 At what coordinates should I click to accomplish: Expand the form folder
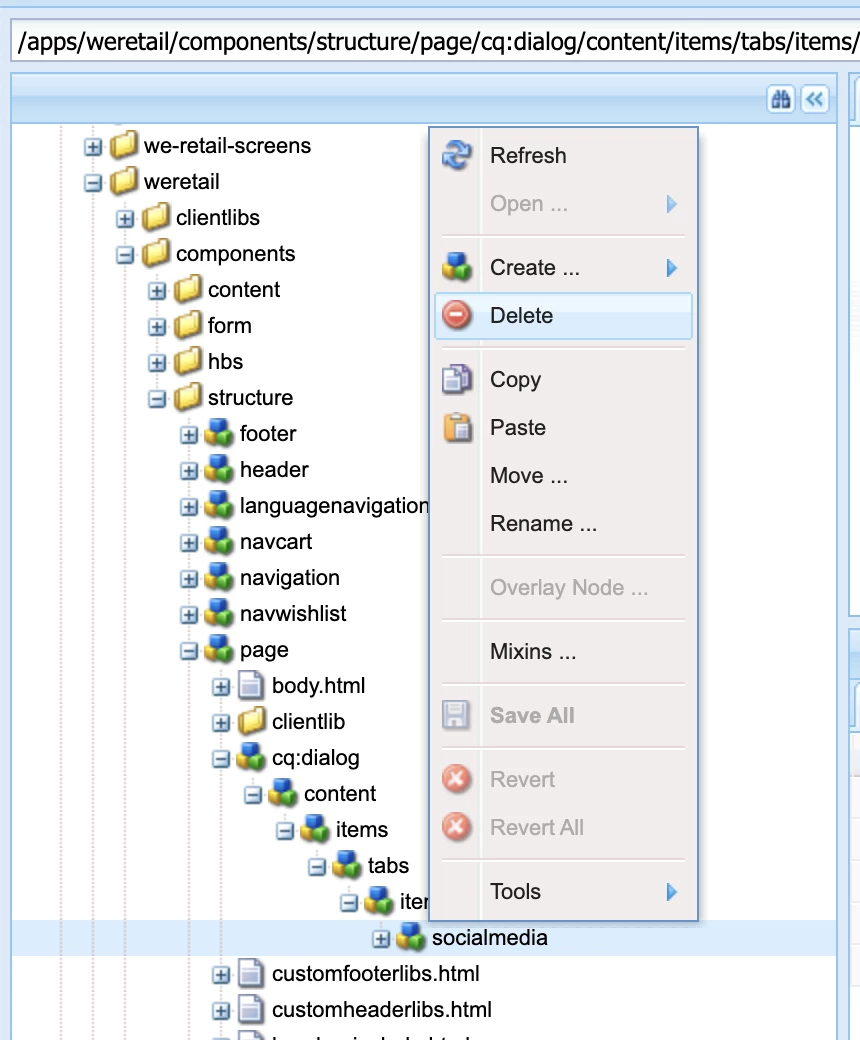click(157, 326)
